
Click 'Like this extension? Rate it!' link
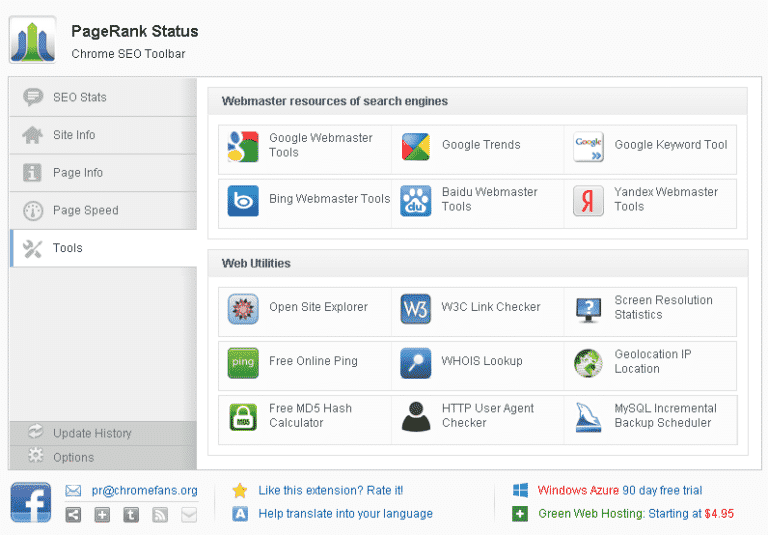point(330,490)
